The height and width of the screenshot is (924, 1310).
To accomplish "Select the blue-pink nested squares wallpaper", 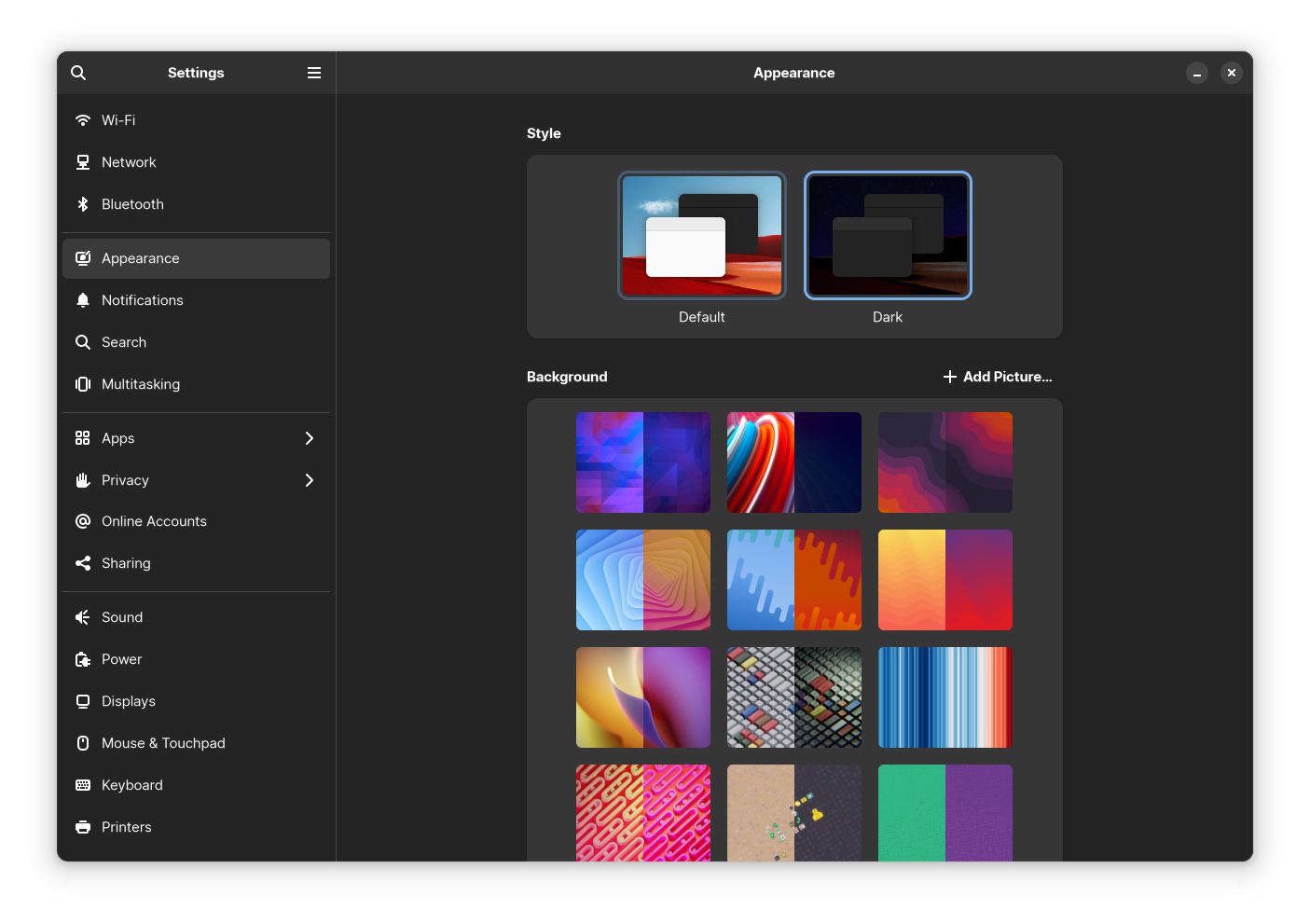I will pyautogui.click(x=643, y=580).
